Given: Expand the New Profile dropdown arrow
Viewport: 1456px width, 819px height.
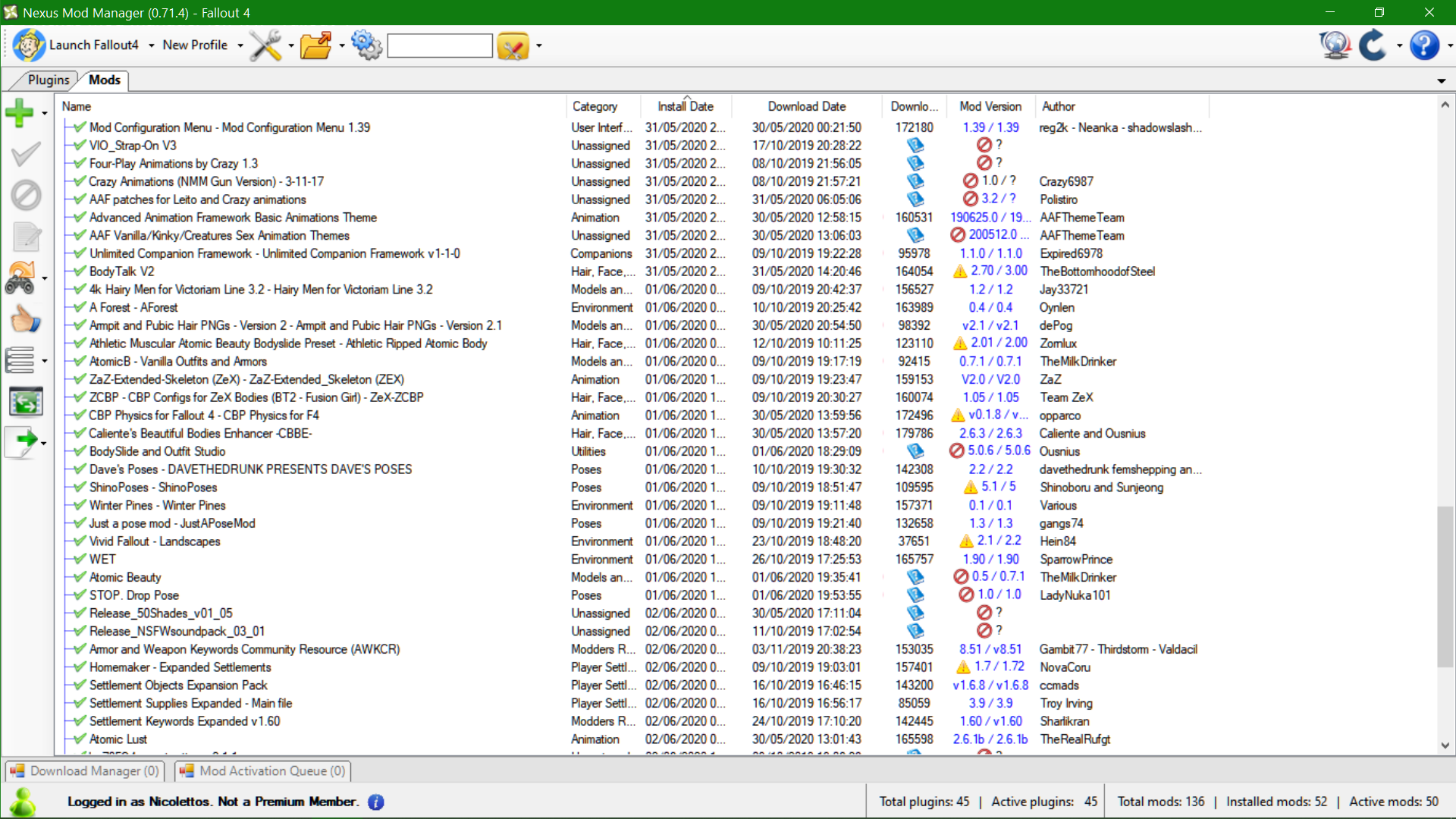Looking at the screenshot, I should (240, 46).
